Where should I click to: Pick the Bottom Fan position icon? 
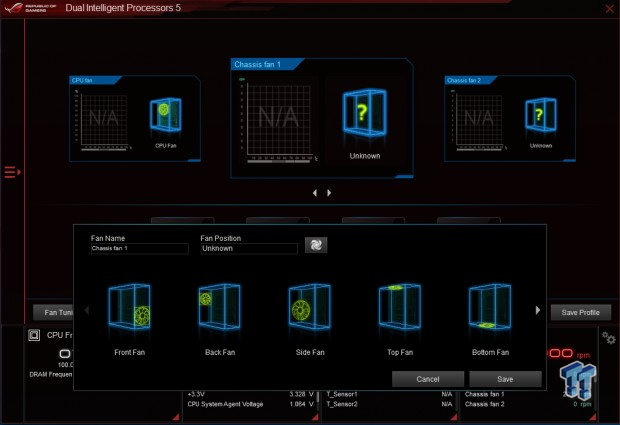pos(490,307)
